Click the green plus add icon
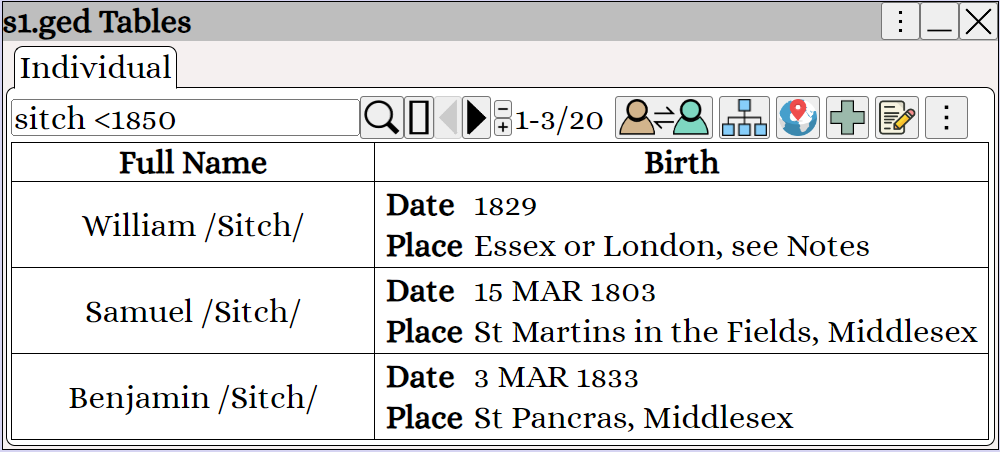The height and width of the screenshot is (452, 1000). (848, 118)
